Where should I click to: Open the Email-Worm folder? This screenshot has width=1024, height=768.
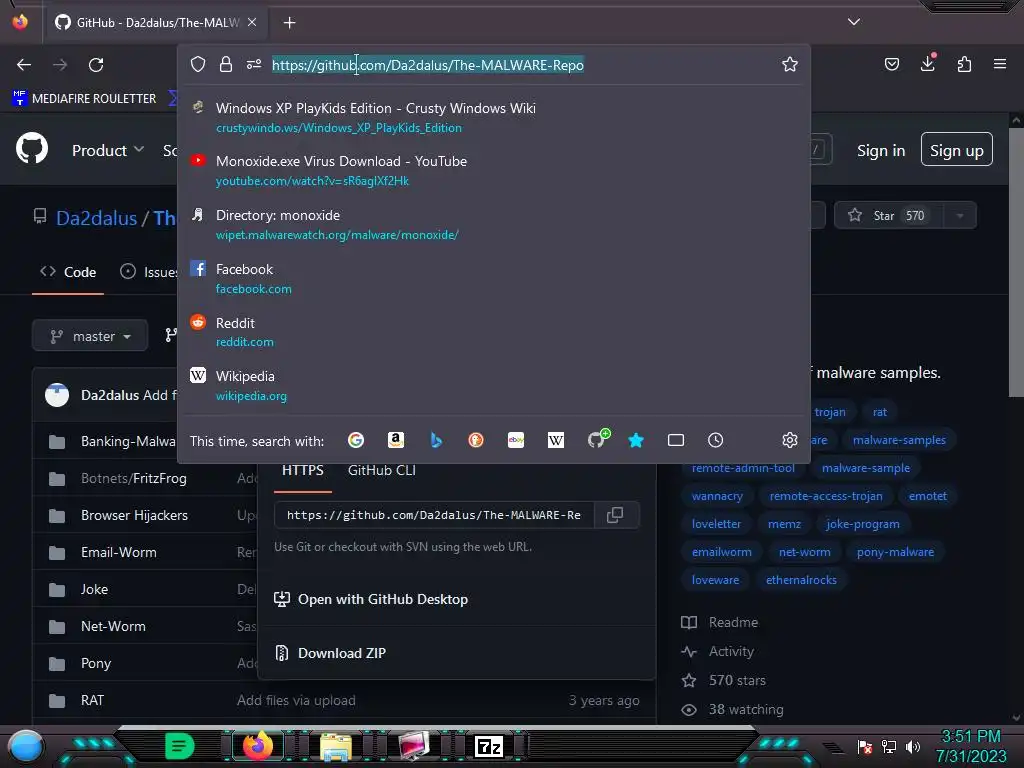119,552
